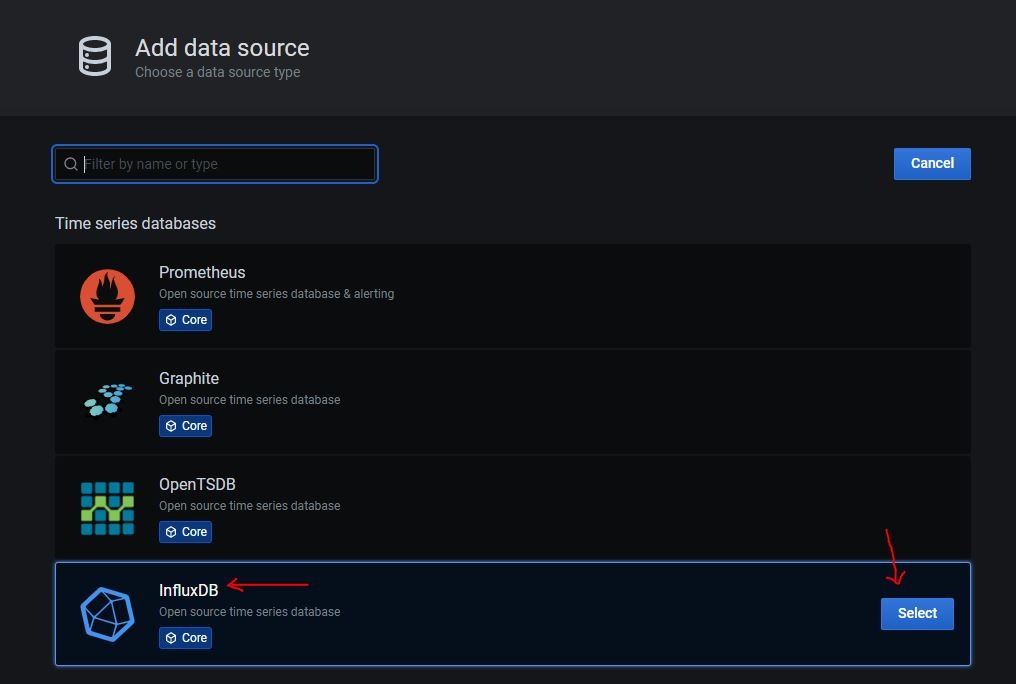This screenshot has height=684, width=1016.
Task: Click the Core badge under Graphite
Action: [x=185, y=426]
